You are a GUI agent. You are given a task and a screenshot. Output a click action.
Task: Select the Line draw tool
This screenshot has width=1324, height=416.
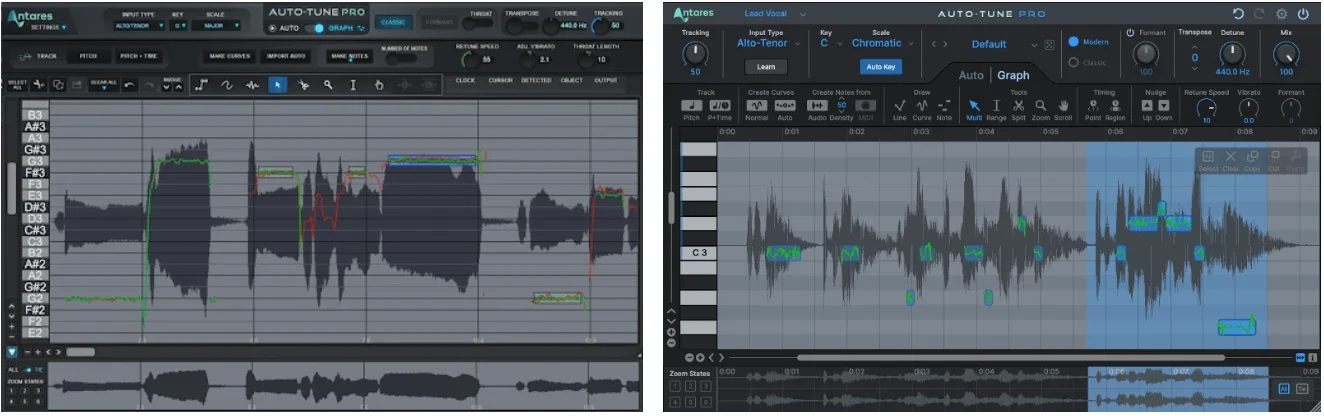tap(899, 105)
